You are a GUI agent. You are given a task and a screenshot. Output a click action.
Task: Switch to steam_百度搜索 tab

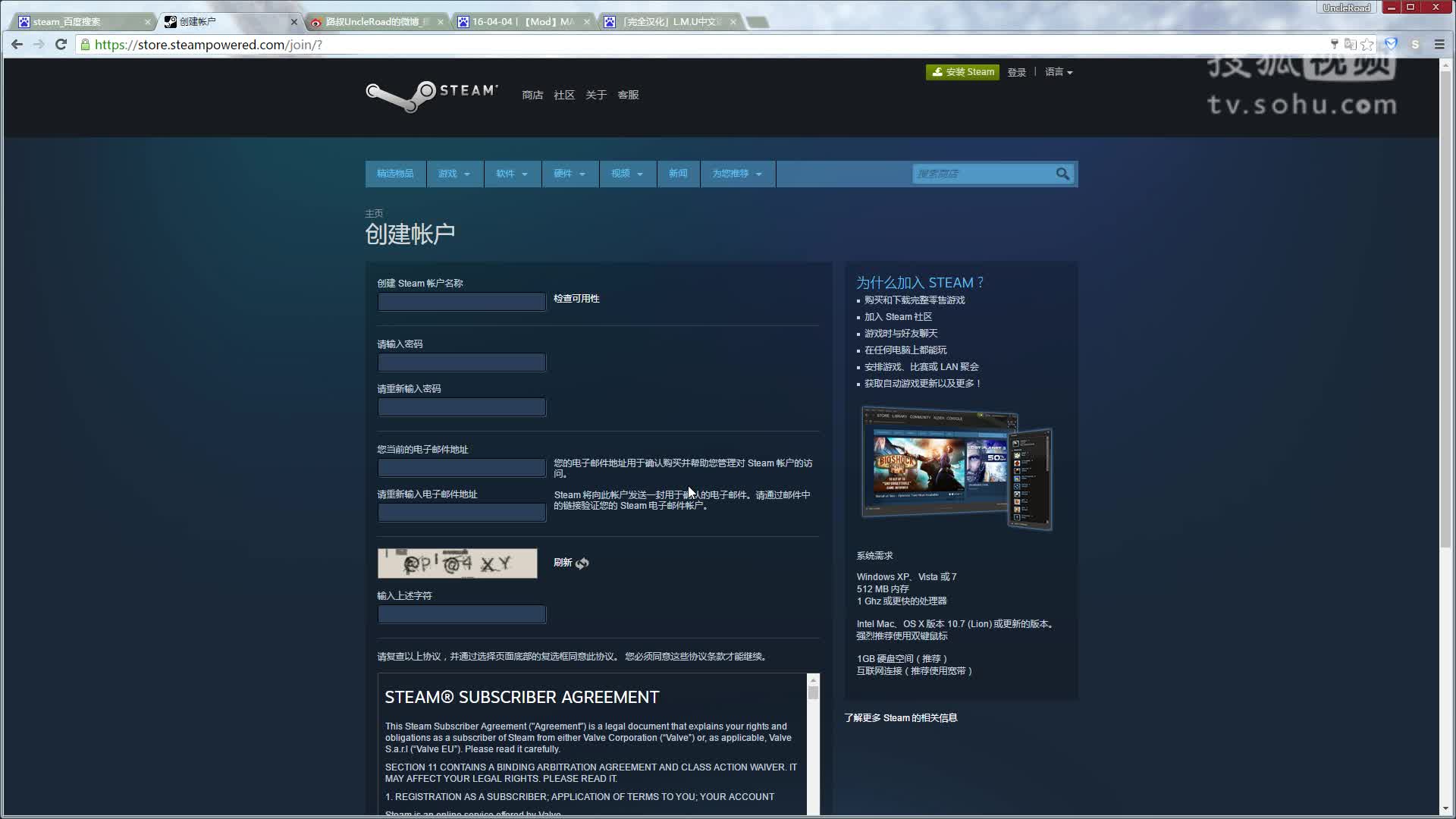(x=83, y=22)
